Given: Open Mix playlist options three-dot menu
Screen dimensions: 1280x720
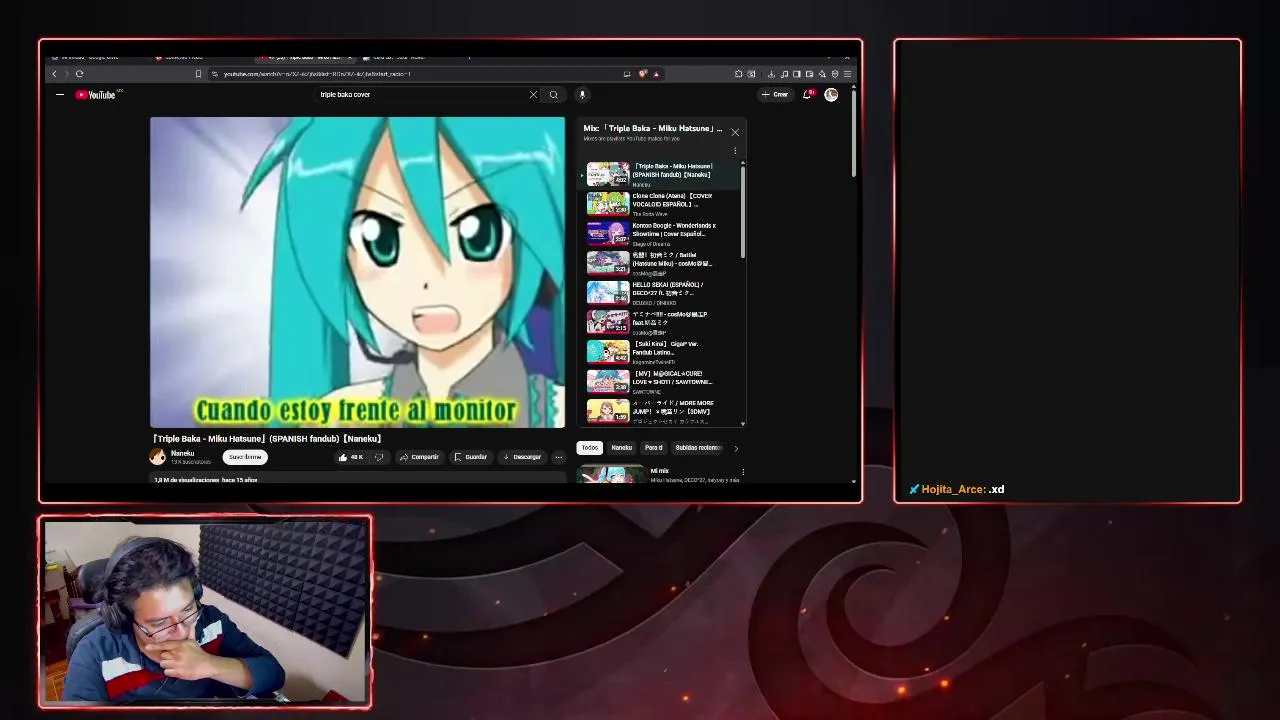Looking at the screenshot, I should tap(735, 151).
